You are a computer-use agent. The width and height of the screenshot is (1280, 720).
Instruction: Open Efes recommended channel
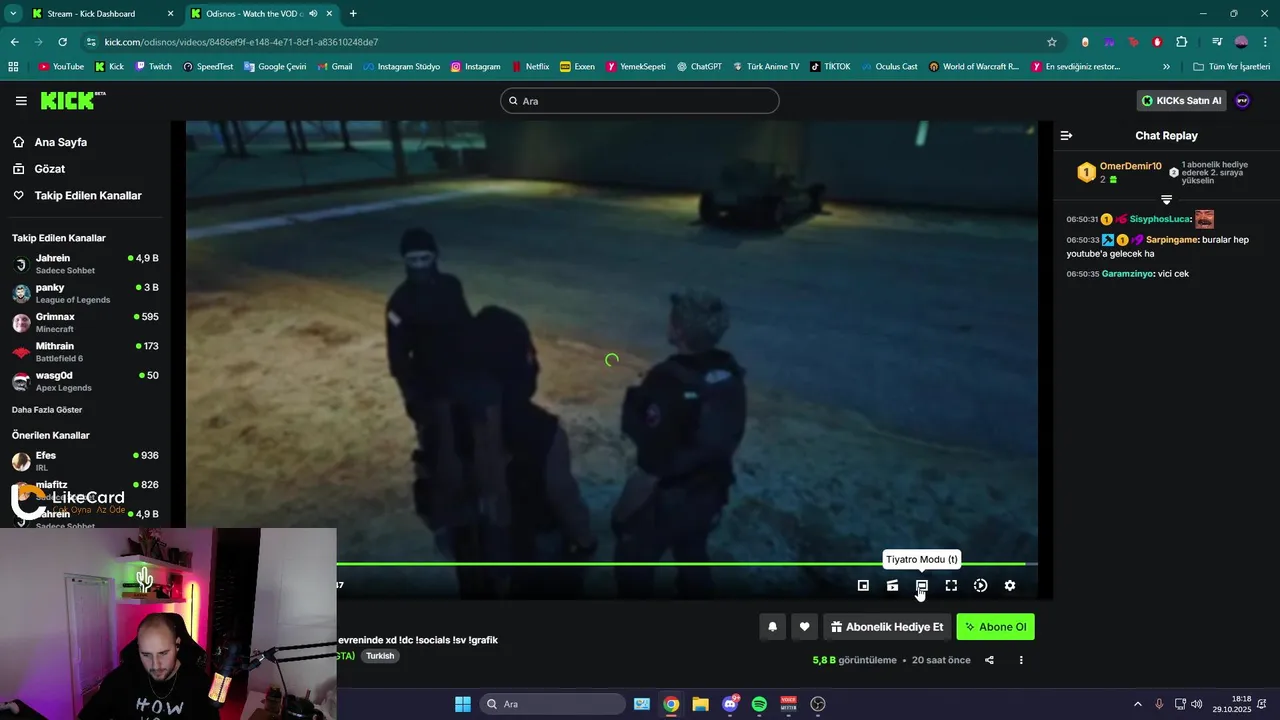[x=85, y=461]
